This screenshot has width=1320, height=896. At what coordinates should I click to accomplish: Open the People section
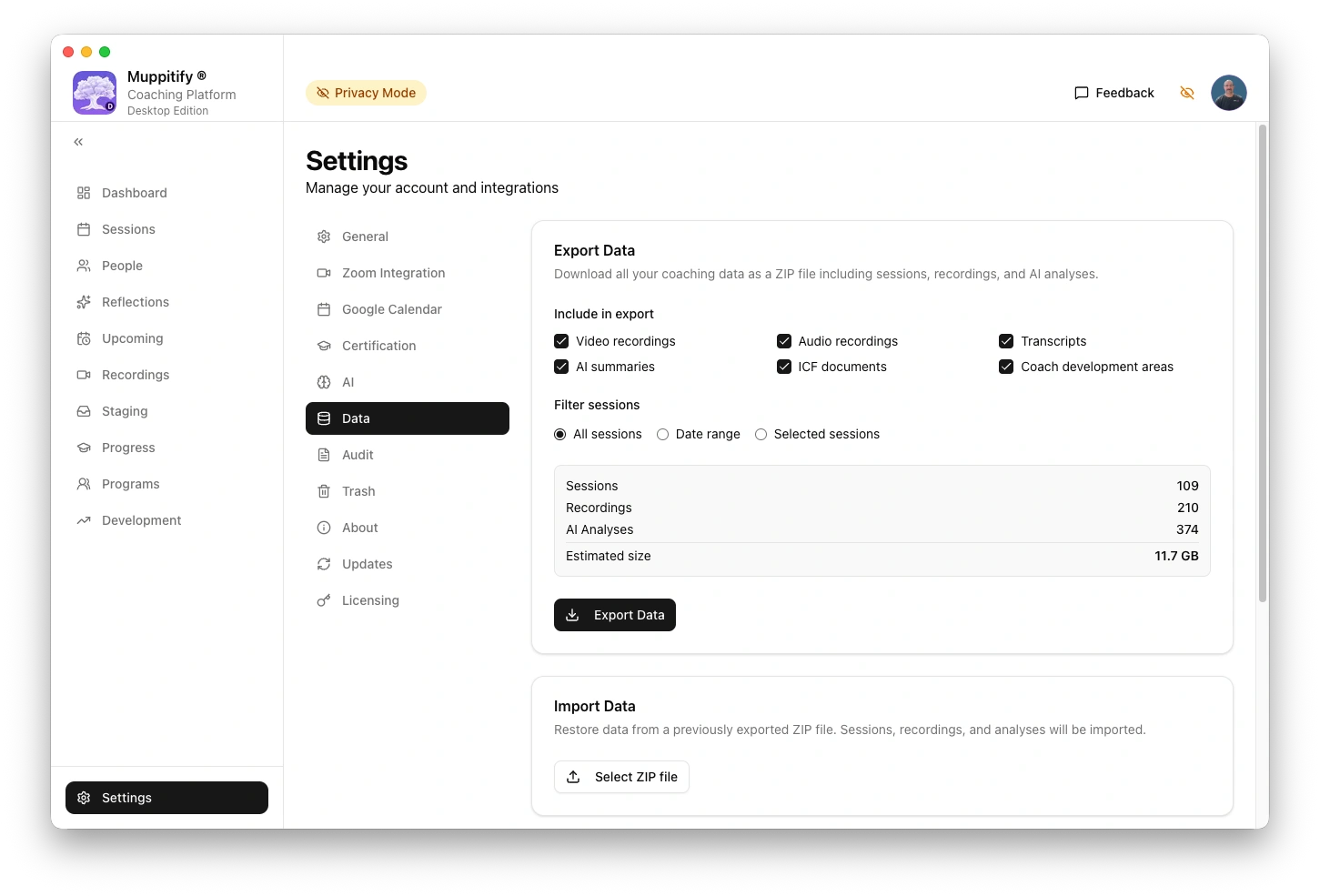click(x=121, y=266)
